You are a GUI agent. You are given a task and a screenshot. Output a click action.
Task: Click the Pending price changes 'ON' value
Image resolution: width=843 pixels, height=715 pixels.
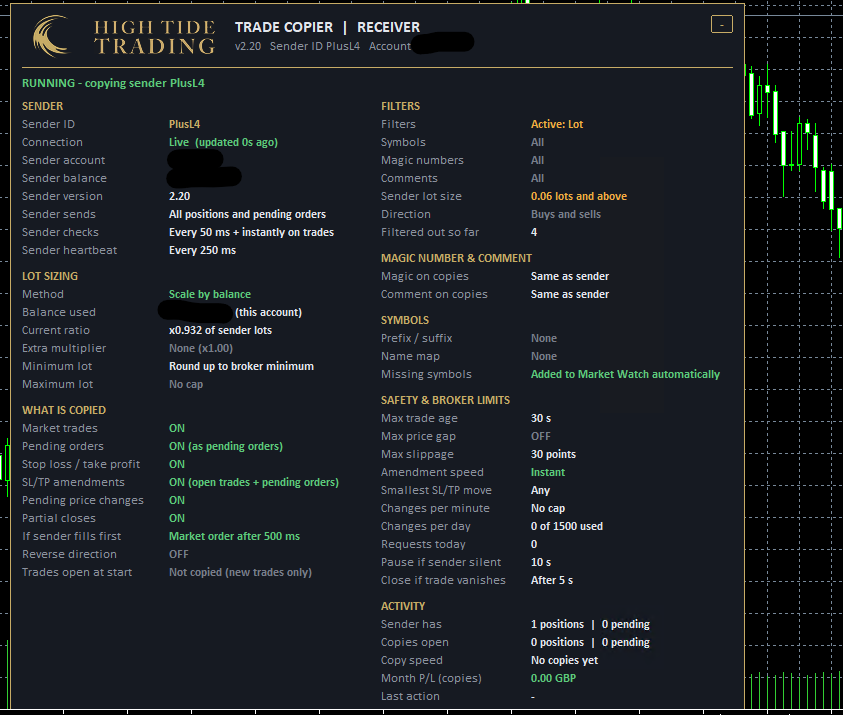pyautogui.click(x=177, y=500)
